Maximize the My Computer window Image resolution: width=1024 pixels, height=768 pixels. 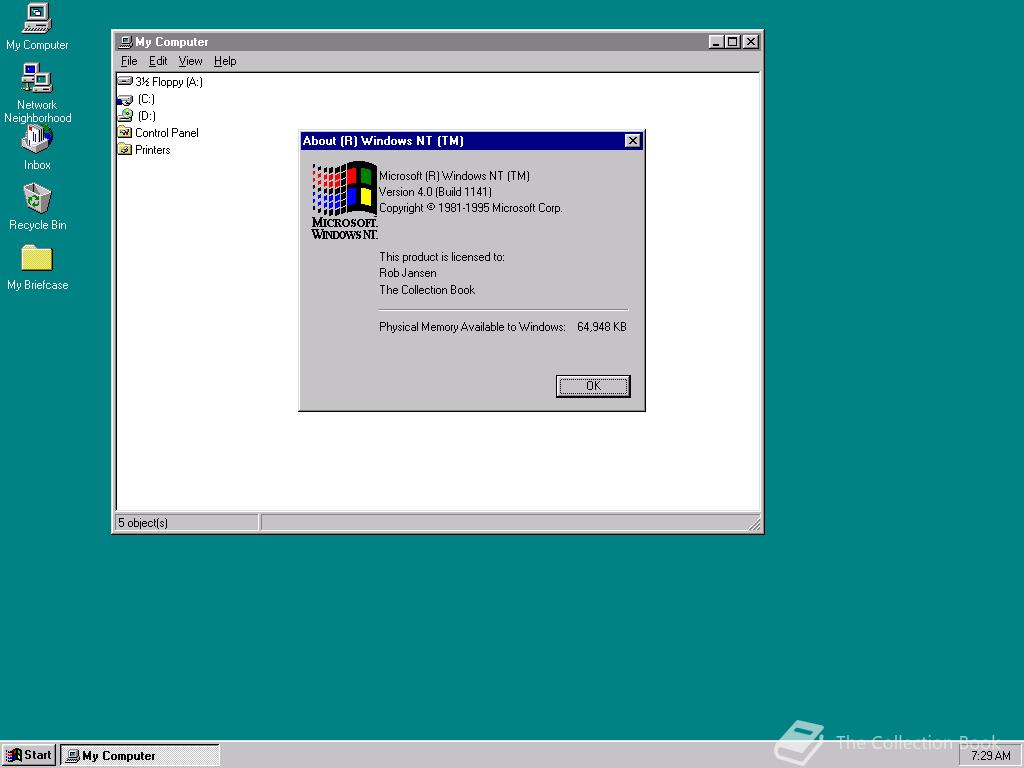click(733, 42)
